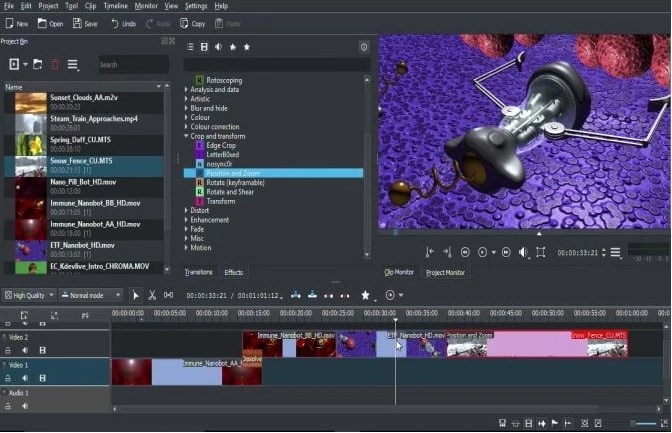Click the Copy toolbar button

click(x=192, y=24)
